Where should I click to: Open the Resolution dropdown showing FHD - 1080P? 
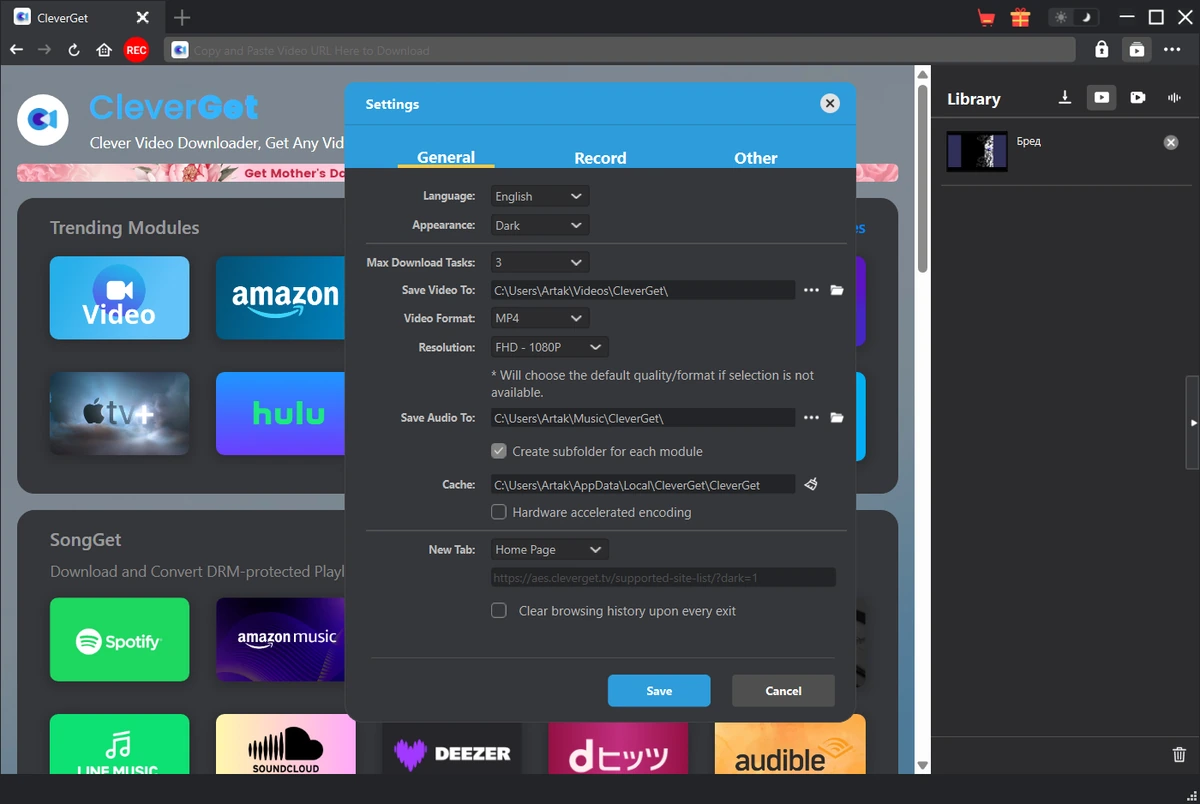(550, 347)
